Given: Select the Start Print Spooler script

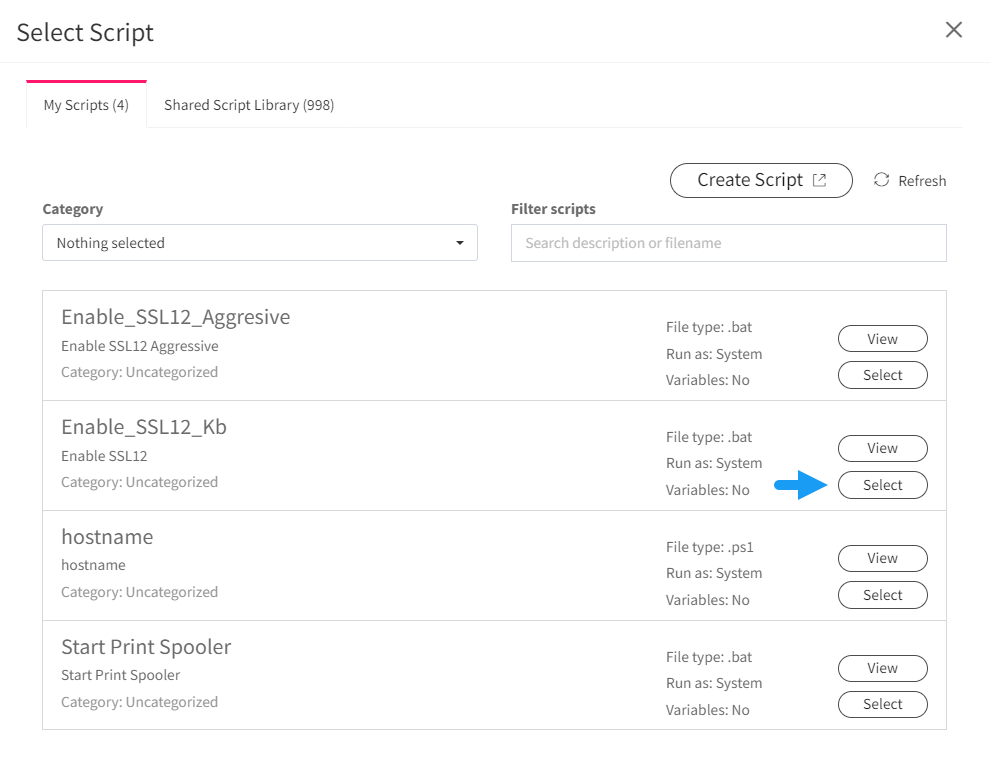Looking at the screenshot, I should pyautogui.click(x=883, y=704).
